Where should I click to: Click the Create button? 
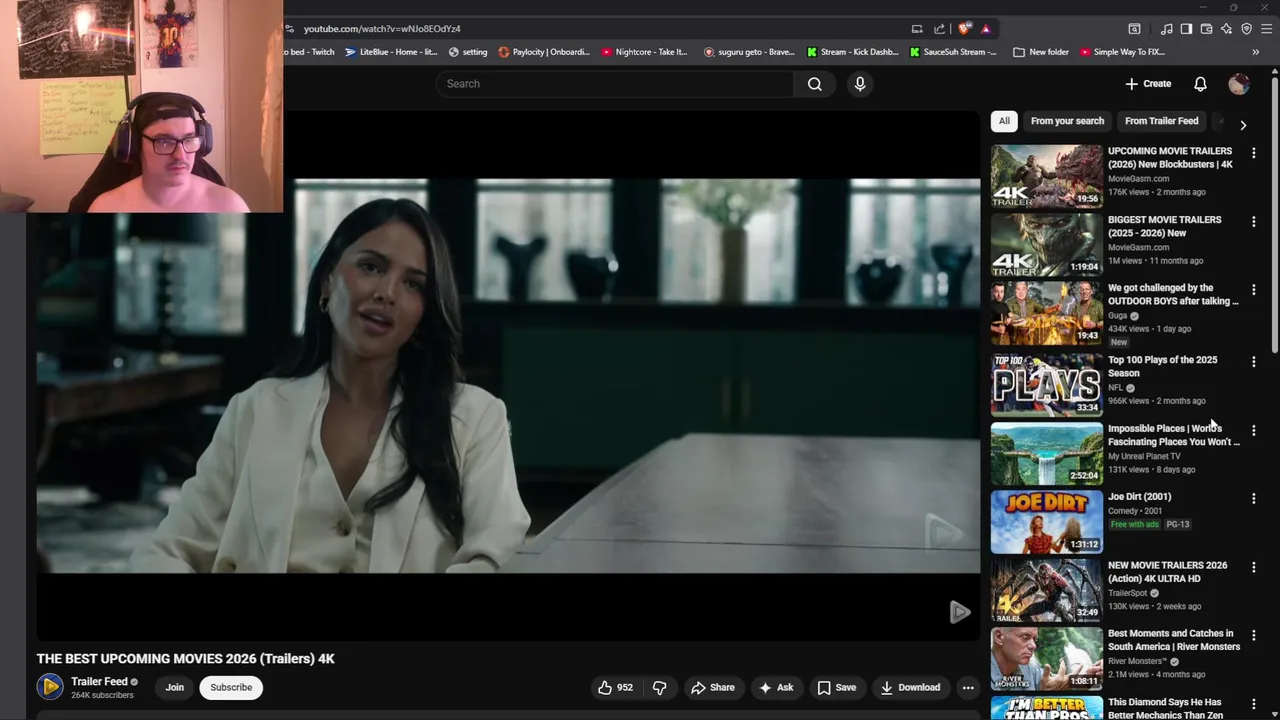[x=1148, y=84]
